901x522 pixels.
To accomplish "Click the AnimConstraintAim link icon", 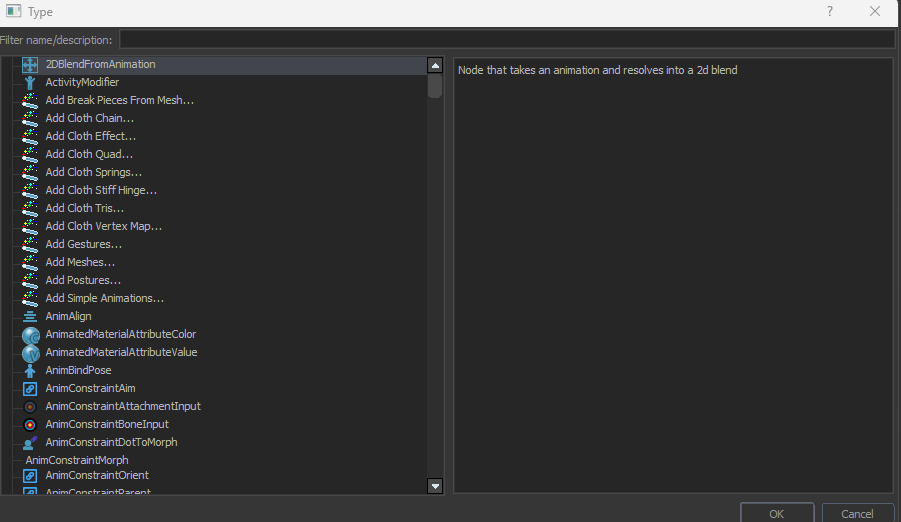I will click(x=30, y=389).
